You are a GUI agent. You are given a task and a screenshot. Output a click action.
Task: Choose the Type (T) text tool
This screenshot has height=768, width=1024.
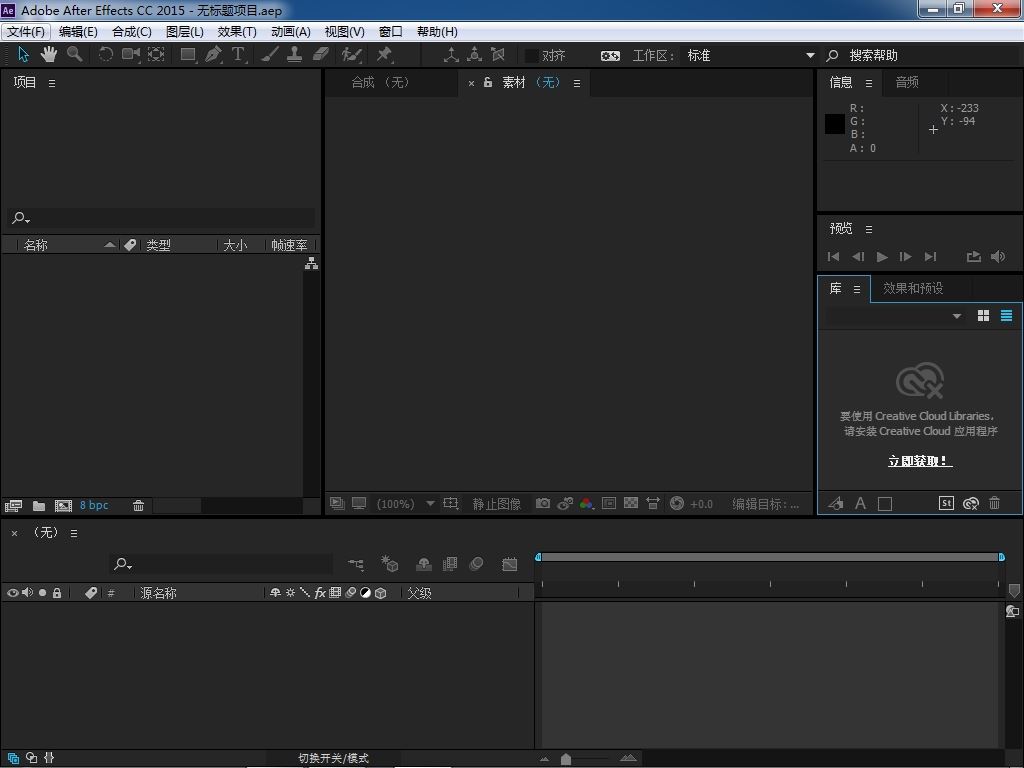[x=238, y=54]
